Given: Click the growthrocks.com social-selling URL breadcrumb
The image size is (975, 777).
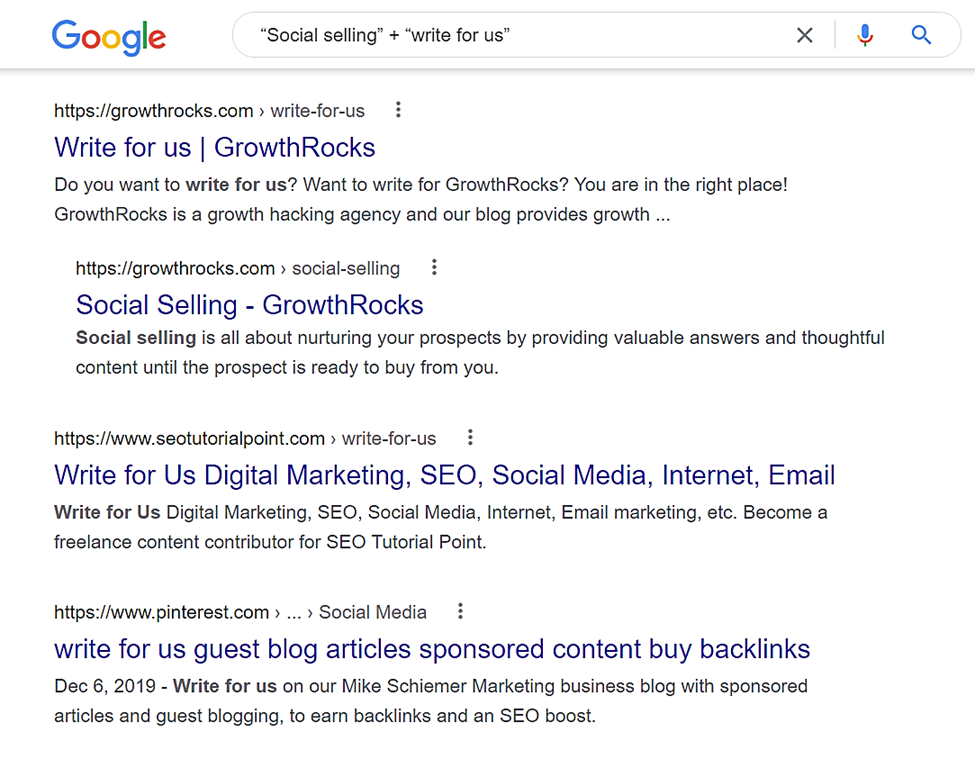Looking at the screenshot, I should click(x=238, y=269).
